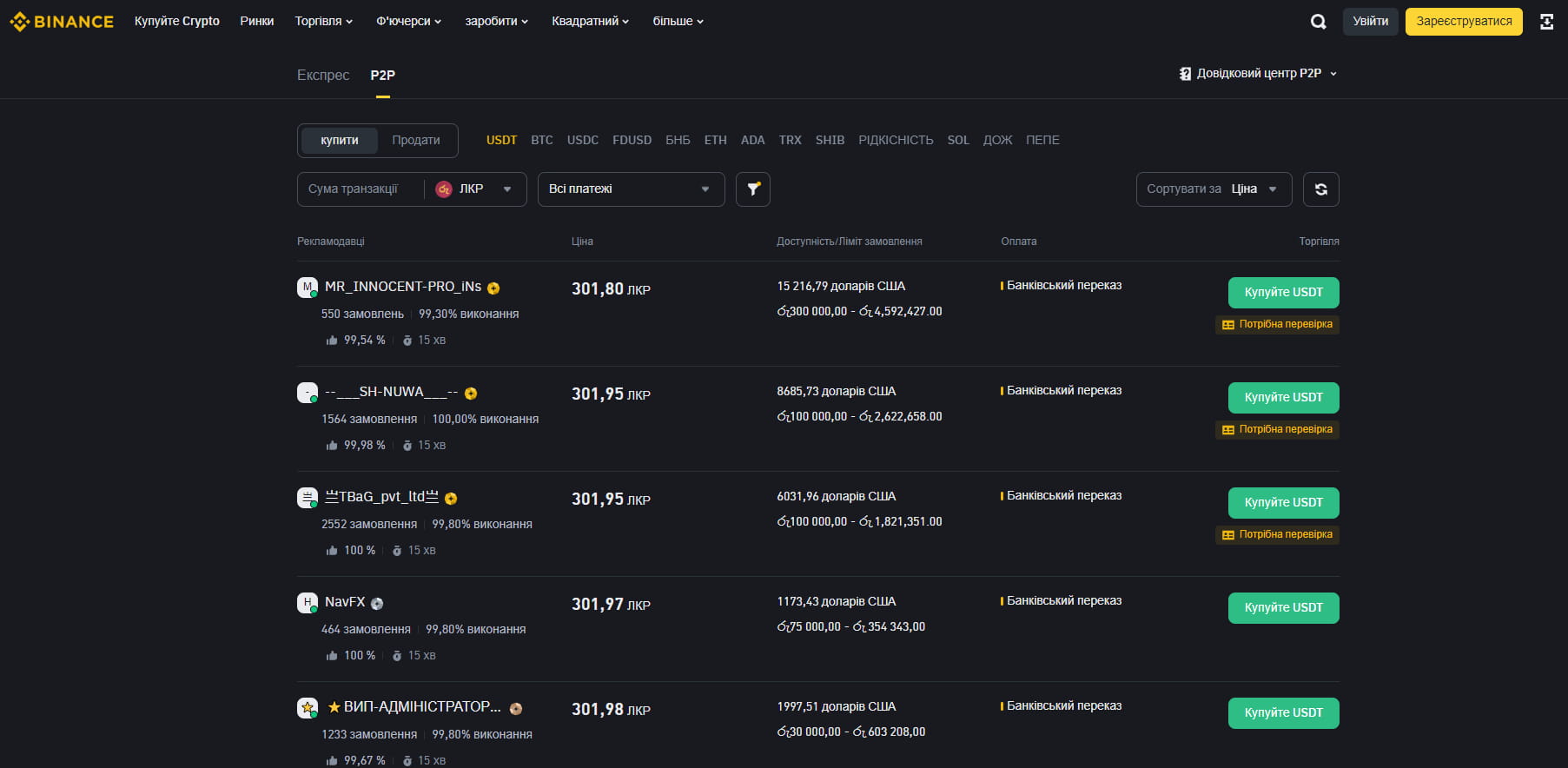Screen dimensions: 1568x768
Task: Click Купуйте USDT for NavFX offer
Action: pyautogui.click(x=1283, y=608)
